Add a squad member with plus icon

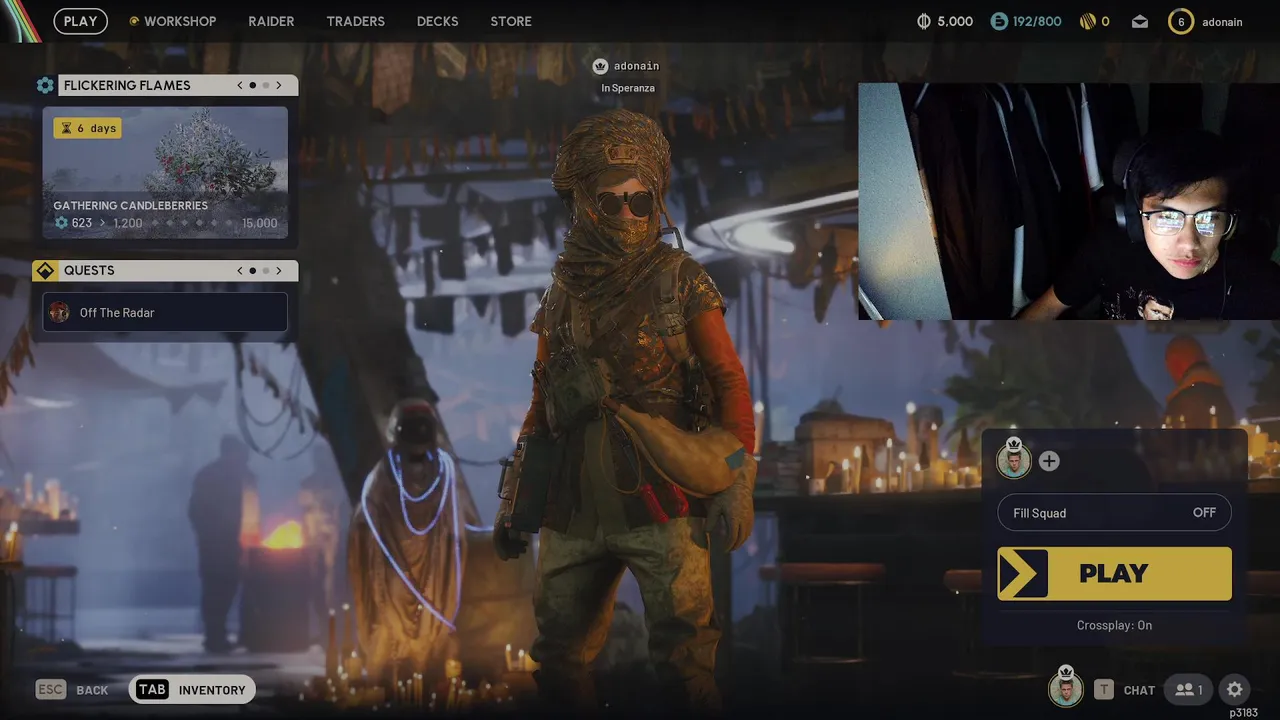[1048, 461]
